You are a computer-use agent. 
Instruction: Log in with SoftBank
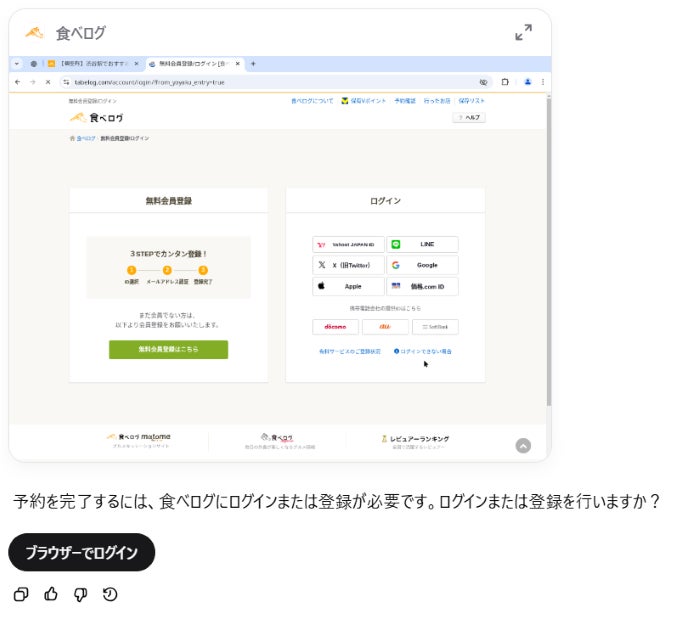pos(435,327)
